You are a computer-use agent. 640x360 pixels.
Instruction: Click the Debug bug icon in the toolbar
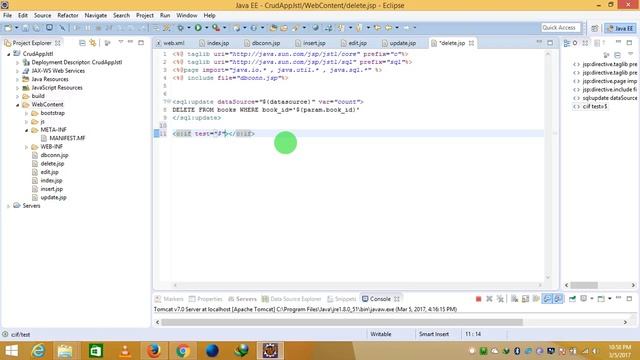pos(180,28)
